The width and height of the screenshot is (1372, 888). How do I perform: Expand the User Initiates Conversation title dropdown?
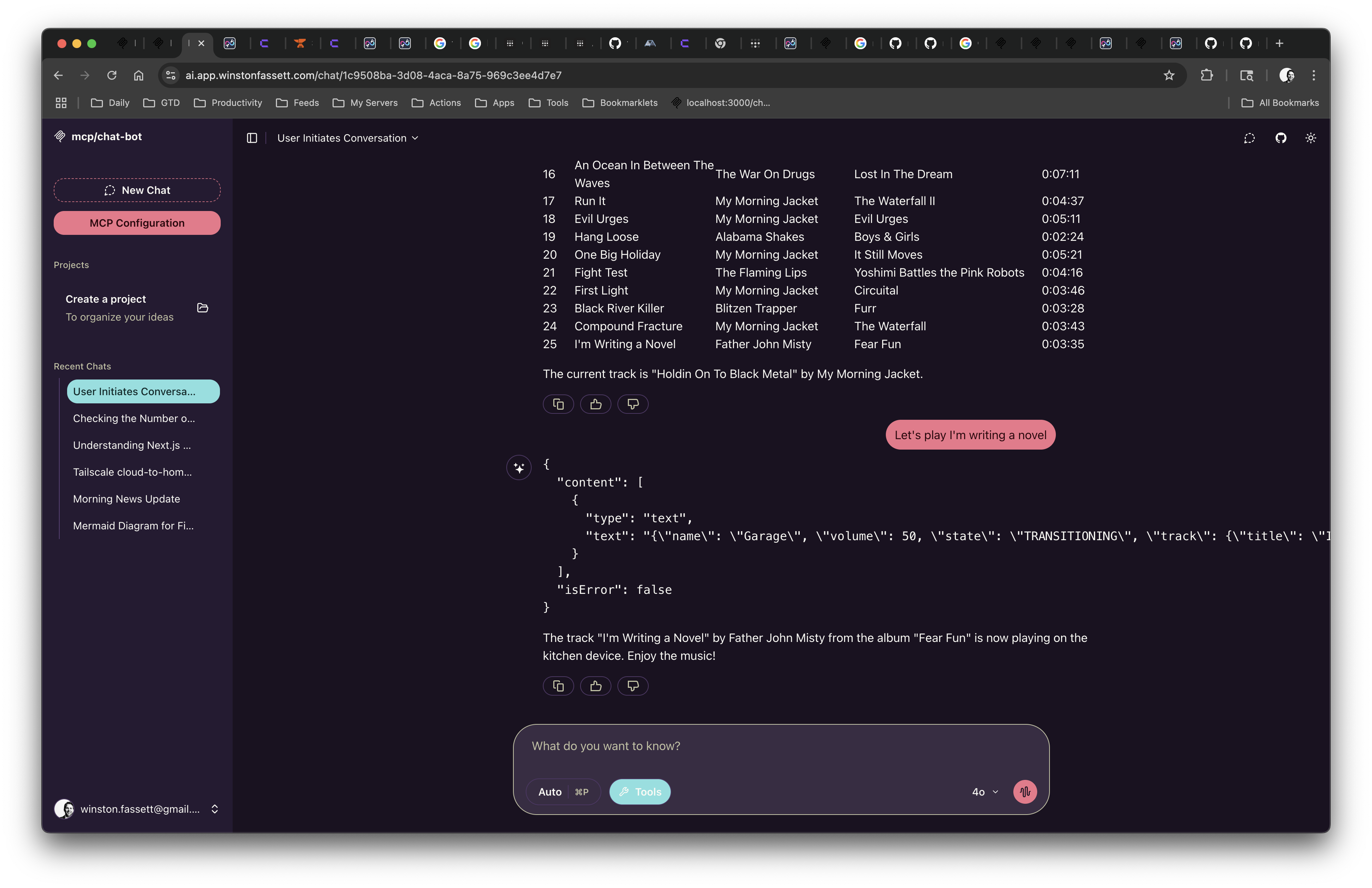tap(347, 138)
